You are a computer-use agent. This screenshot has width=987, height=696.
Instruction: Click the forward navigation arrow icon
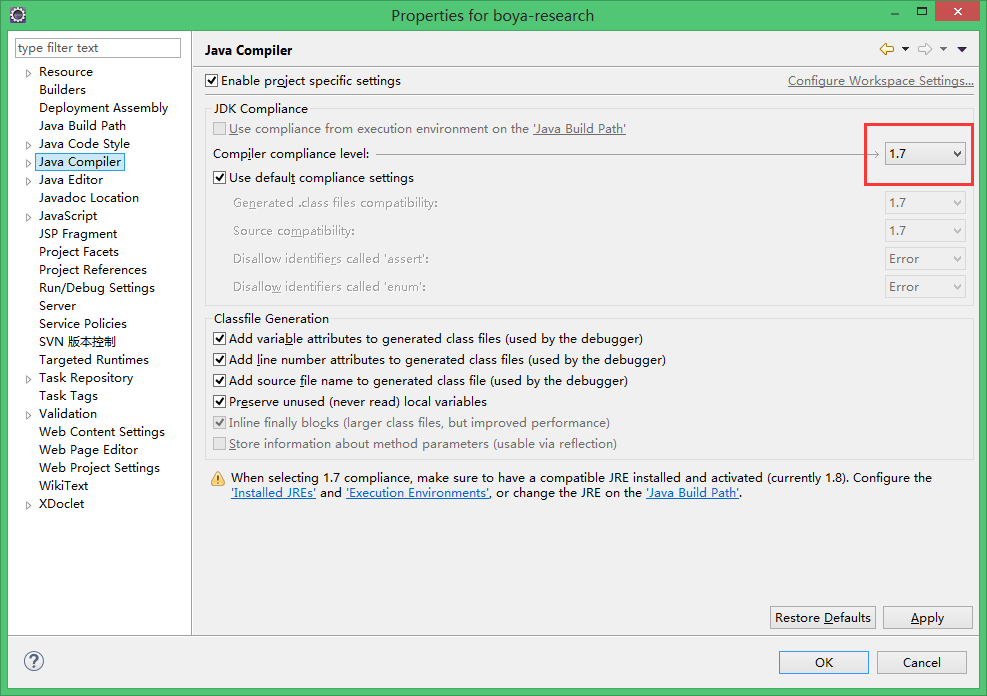925,49
